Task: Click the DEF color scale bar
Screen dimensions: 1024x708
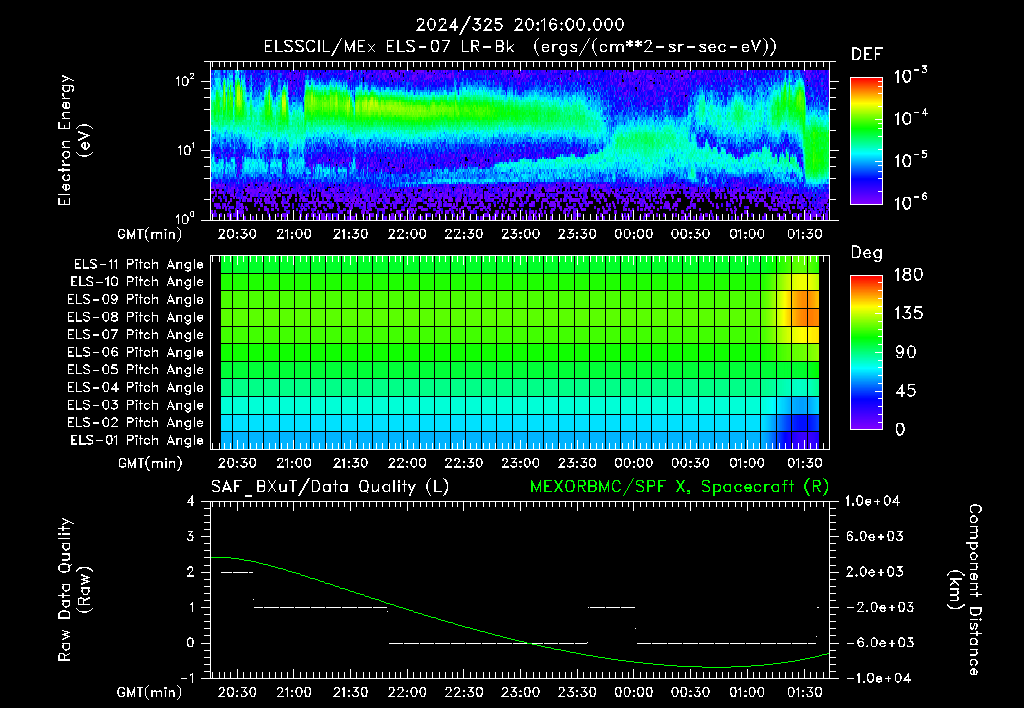Action: point(866,140)
